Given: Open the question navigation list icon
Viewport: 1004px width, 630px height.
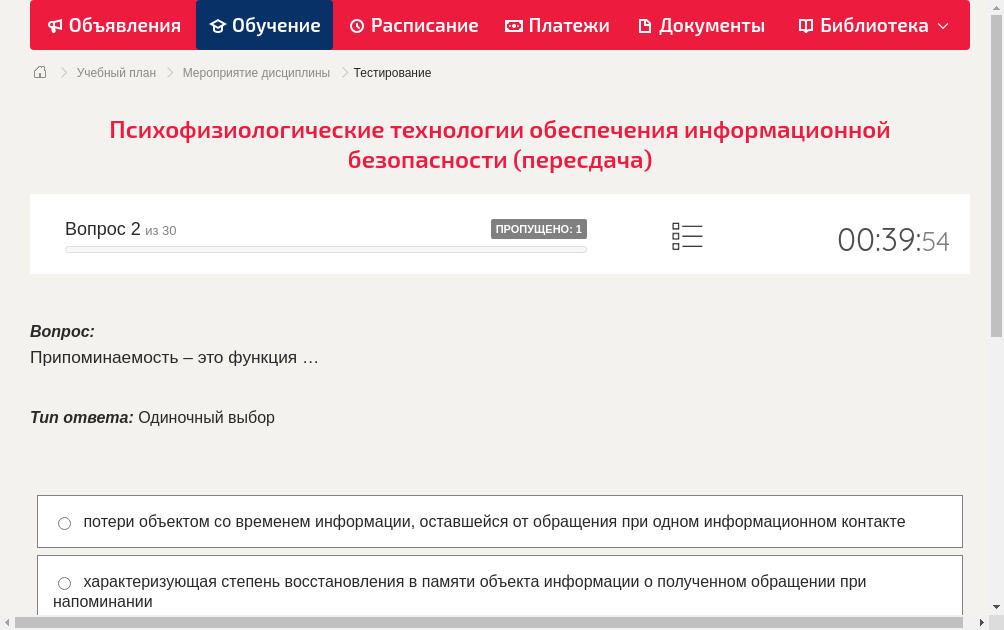Looking at the screenshot, I should point(687,235).
